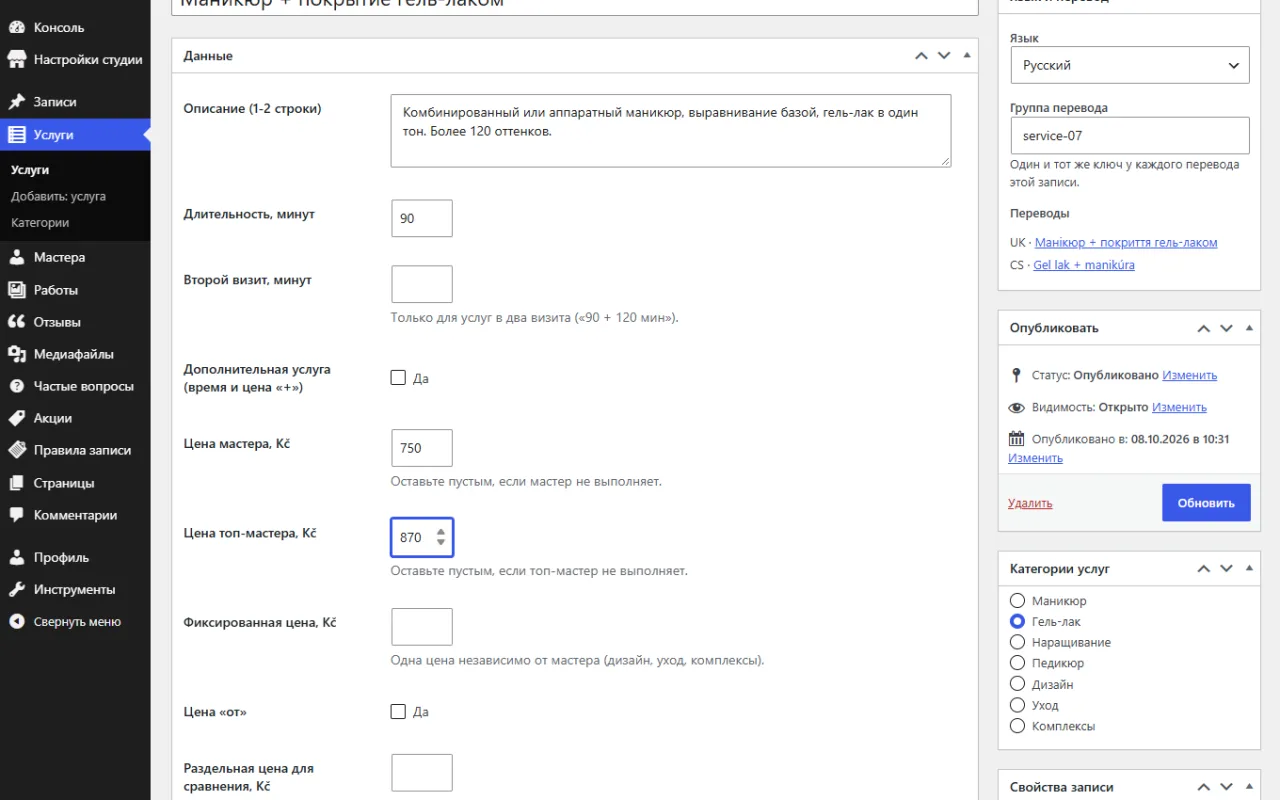Viewport: 1280px width, 800px height.
Task: Click the Акции tag icon
Action: 17,418
